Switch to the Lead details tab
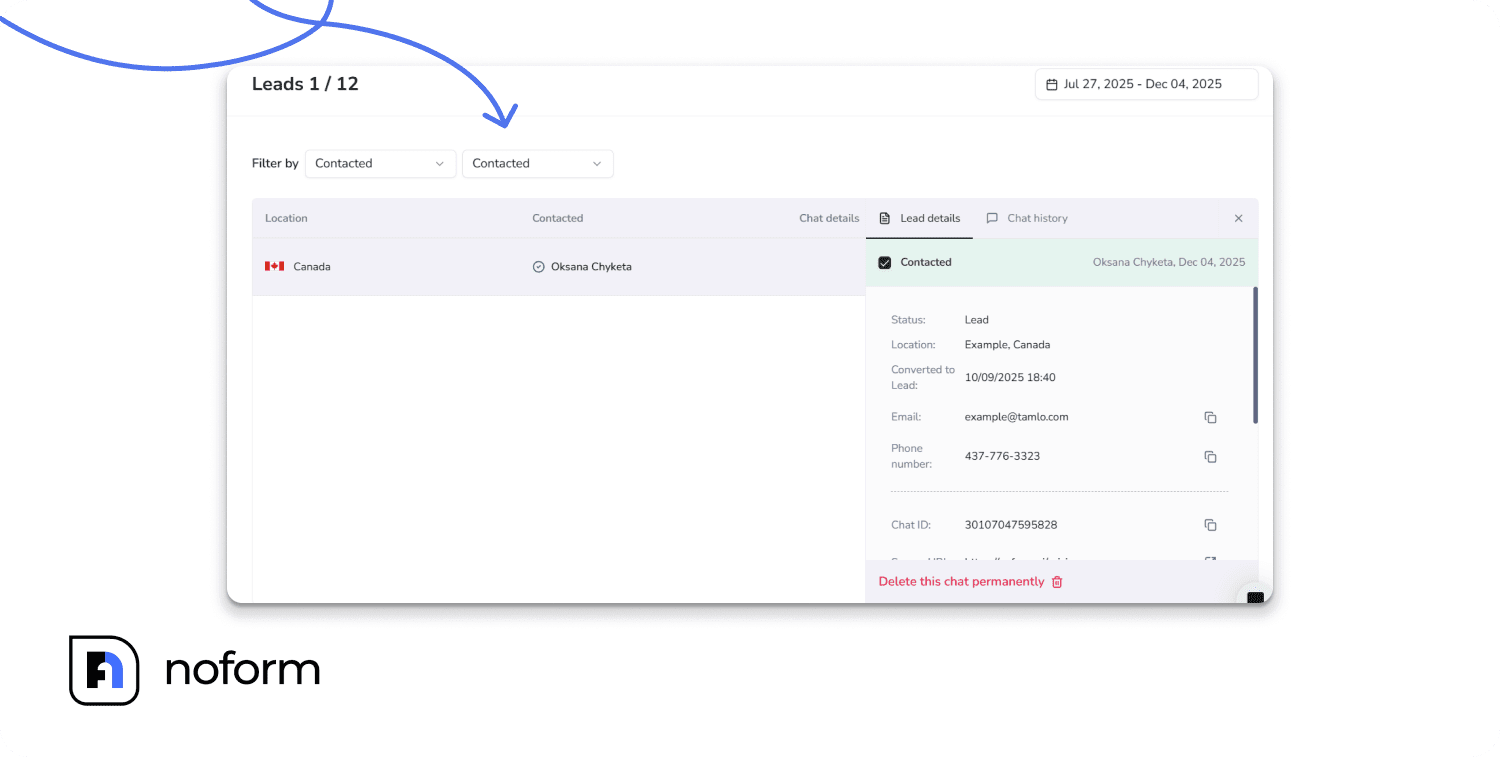 pos(919,218)
